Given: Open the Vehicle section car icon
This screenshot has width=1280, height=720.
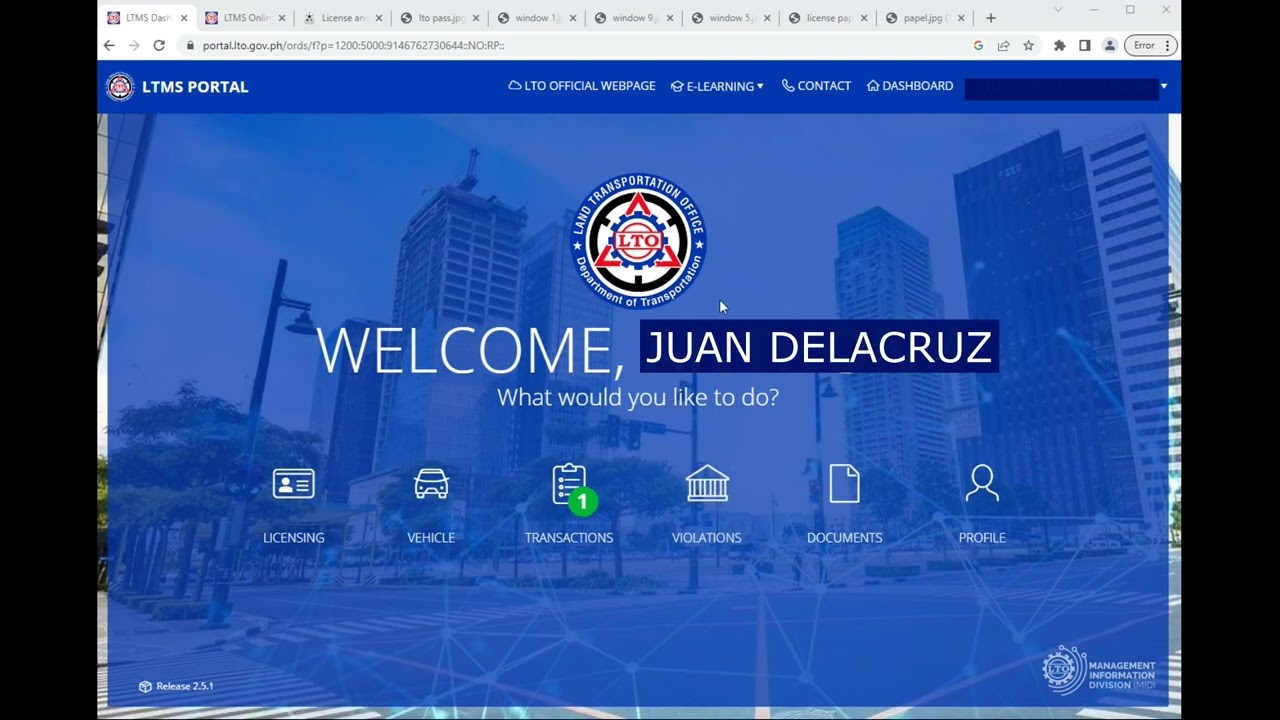Looking at the screenshot, I should [x=431, y=484].
